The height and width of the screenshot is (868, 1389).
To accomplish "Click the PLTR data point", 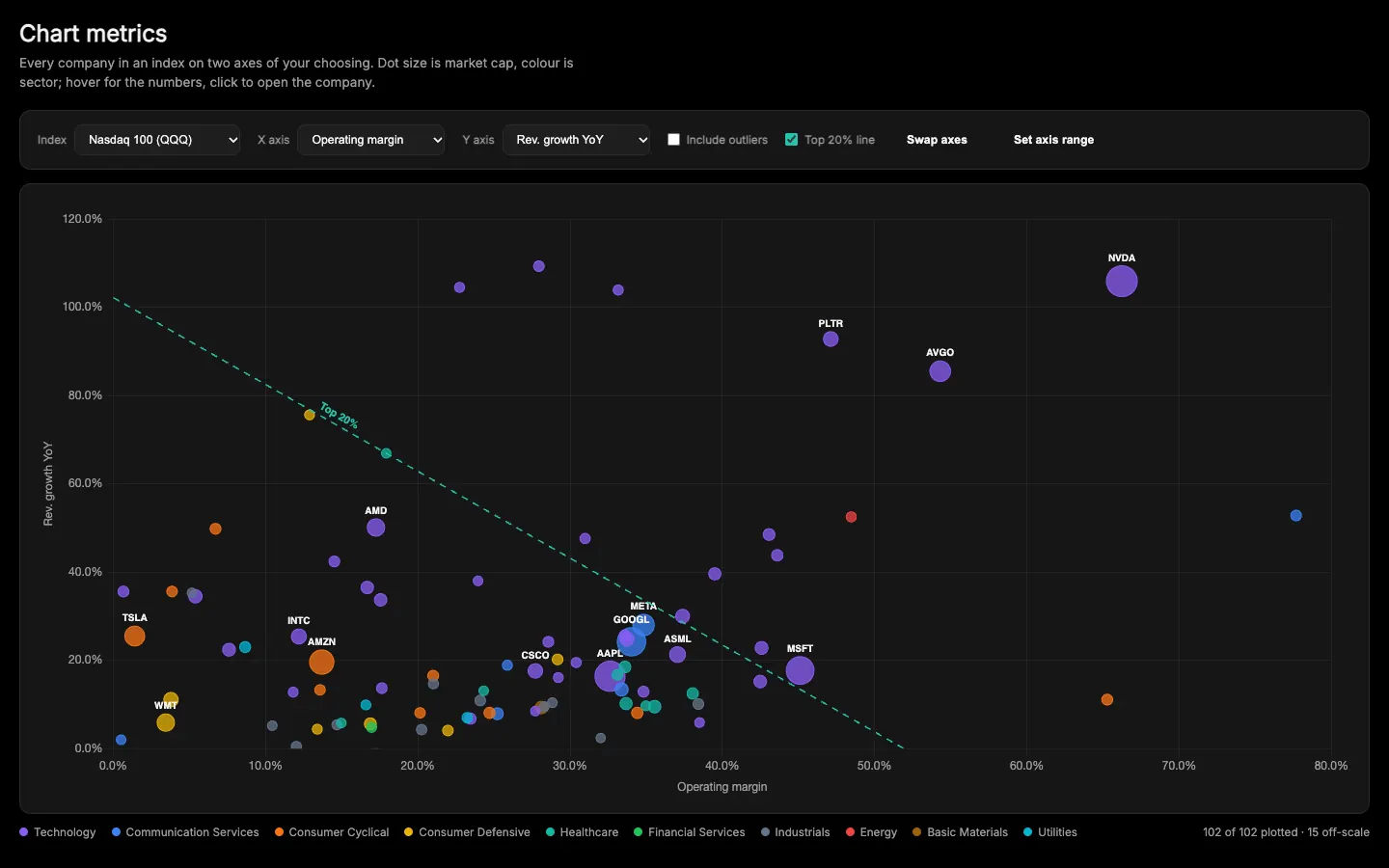I will click(x=831, y=339).
